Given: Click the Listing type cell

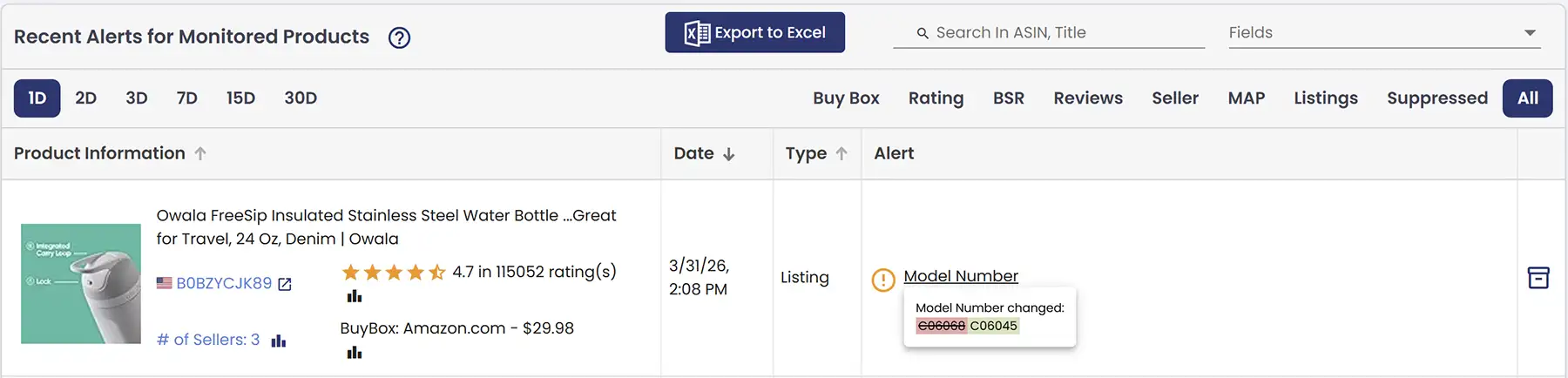Looking at the screenshot, I should [x=805, y=277].
